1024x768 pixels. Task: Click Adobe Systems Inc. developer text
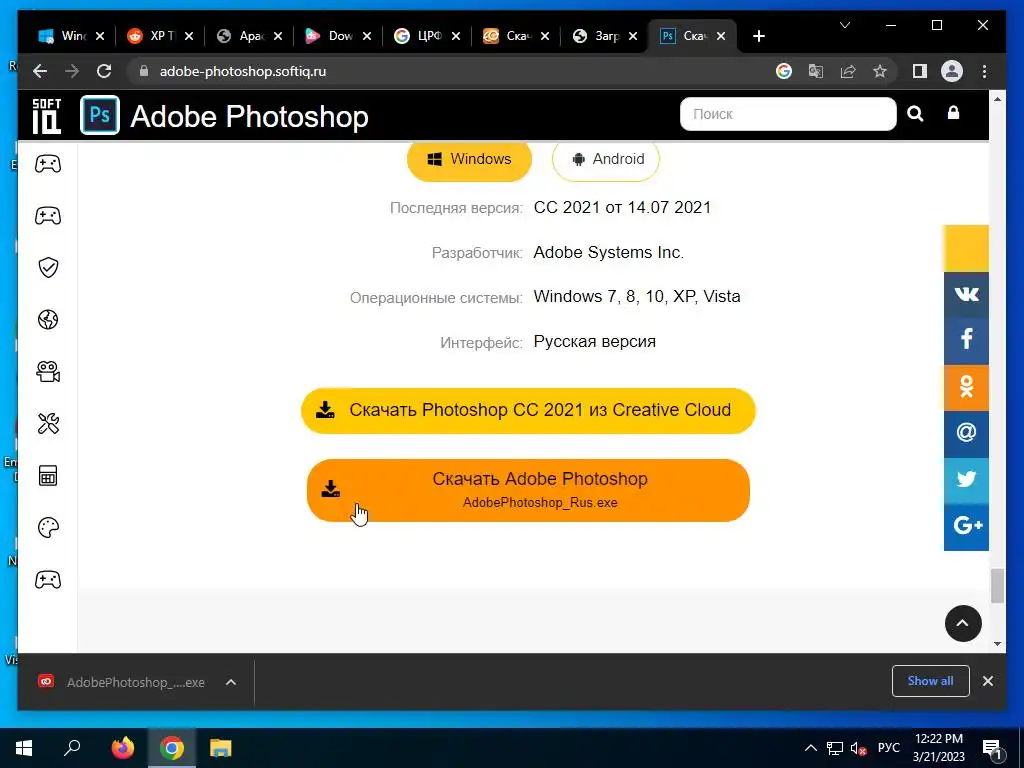pos(608,253)
